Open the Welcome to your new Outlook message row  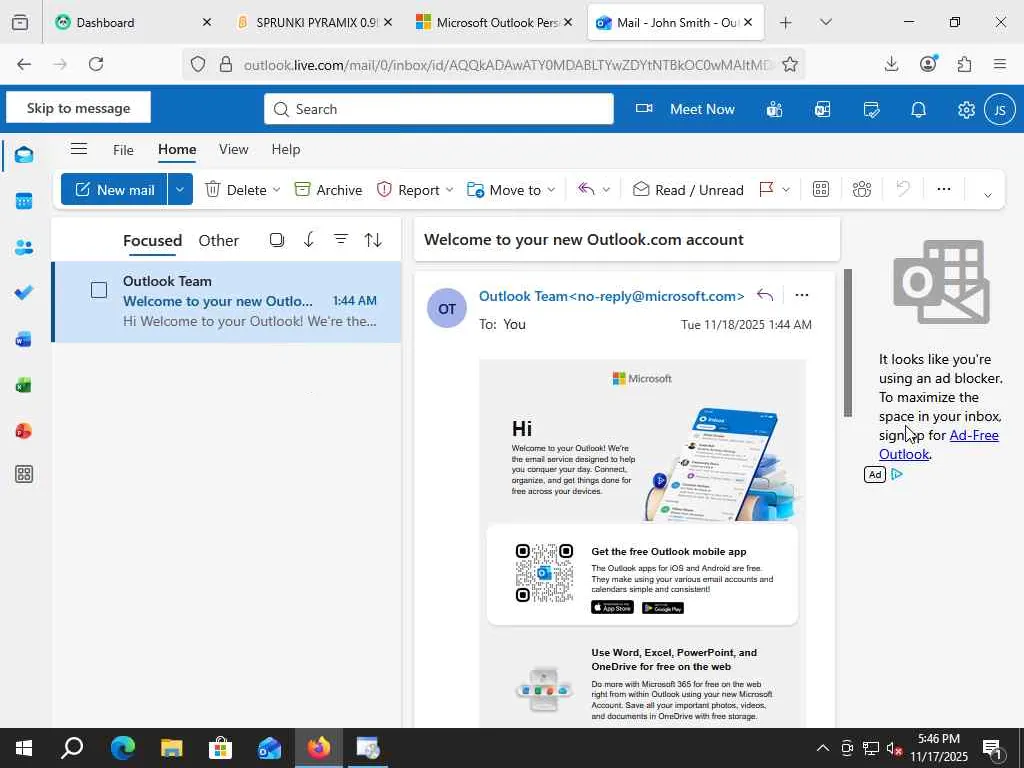(226, 301)
